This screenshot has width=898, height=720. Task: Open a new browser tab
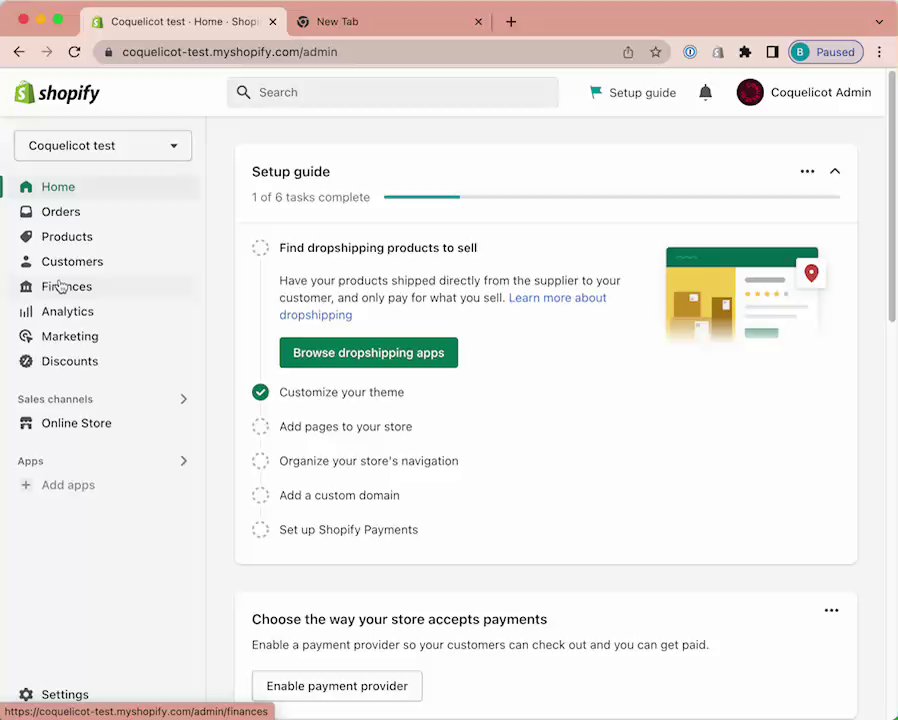[511, 22]
